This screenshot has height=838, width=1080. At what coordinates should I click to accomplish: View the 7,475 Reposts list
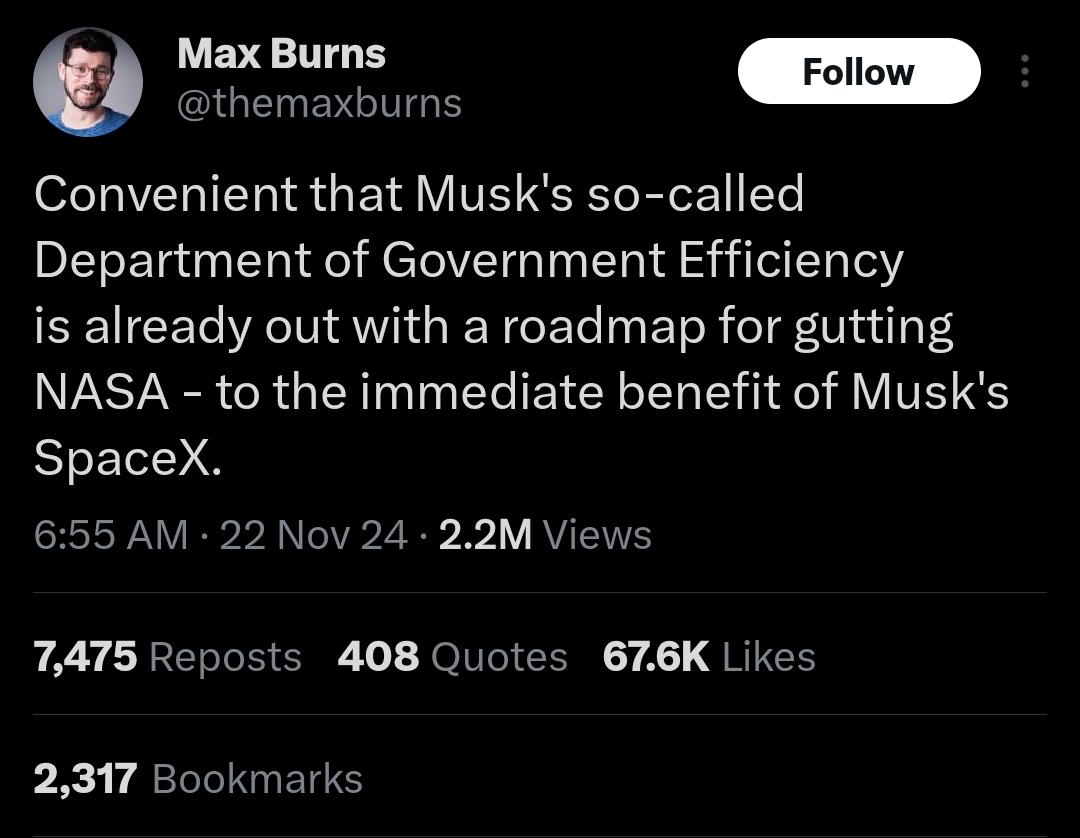pos(167,657)
